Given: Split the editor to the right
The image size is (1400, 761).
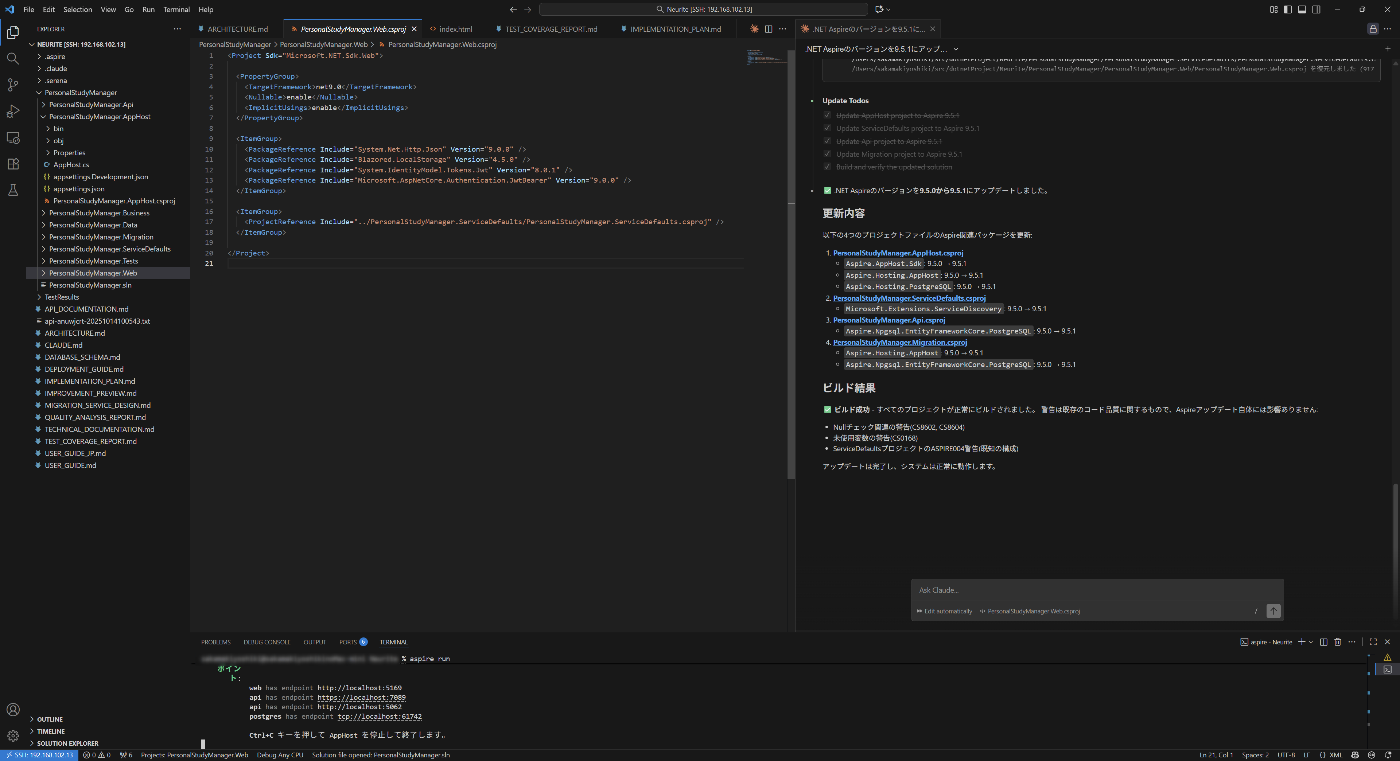Looking at the screenshot, I should pos(768,29).
